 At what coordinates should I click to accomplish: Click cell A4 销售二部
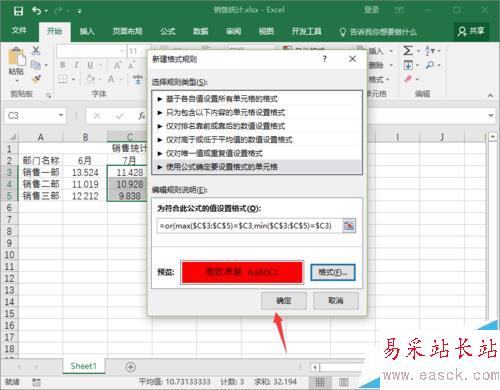click(41, 184)
